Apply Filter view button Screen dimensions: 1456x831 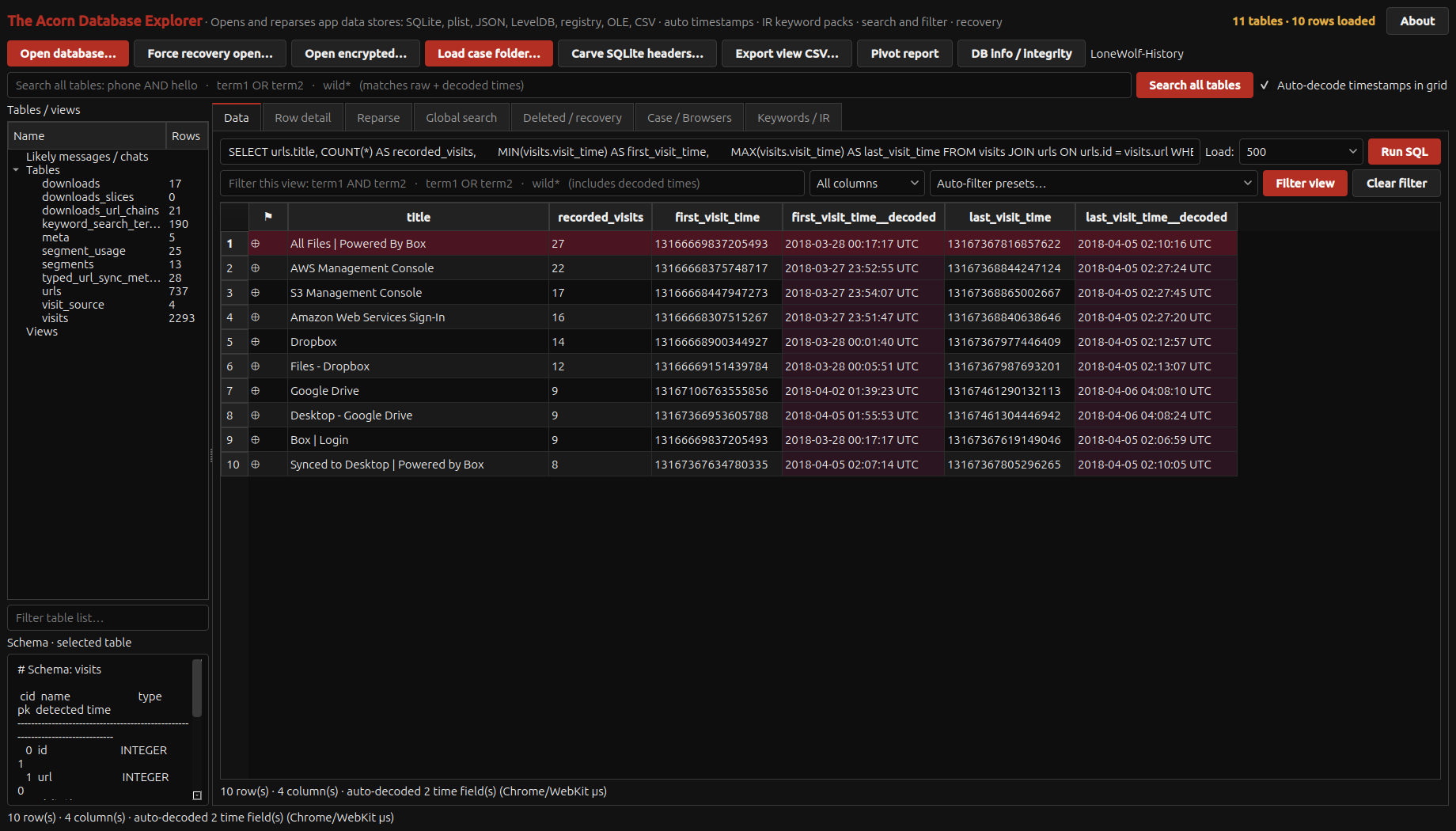pyautogui.click(x=1305, y=184)
